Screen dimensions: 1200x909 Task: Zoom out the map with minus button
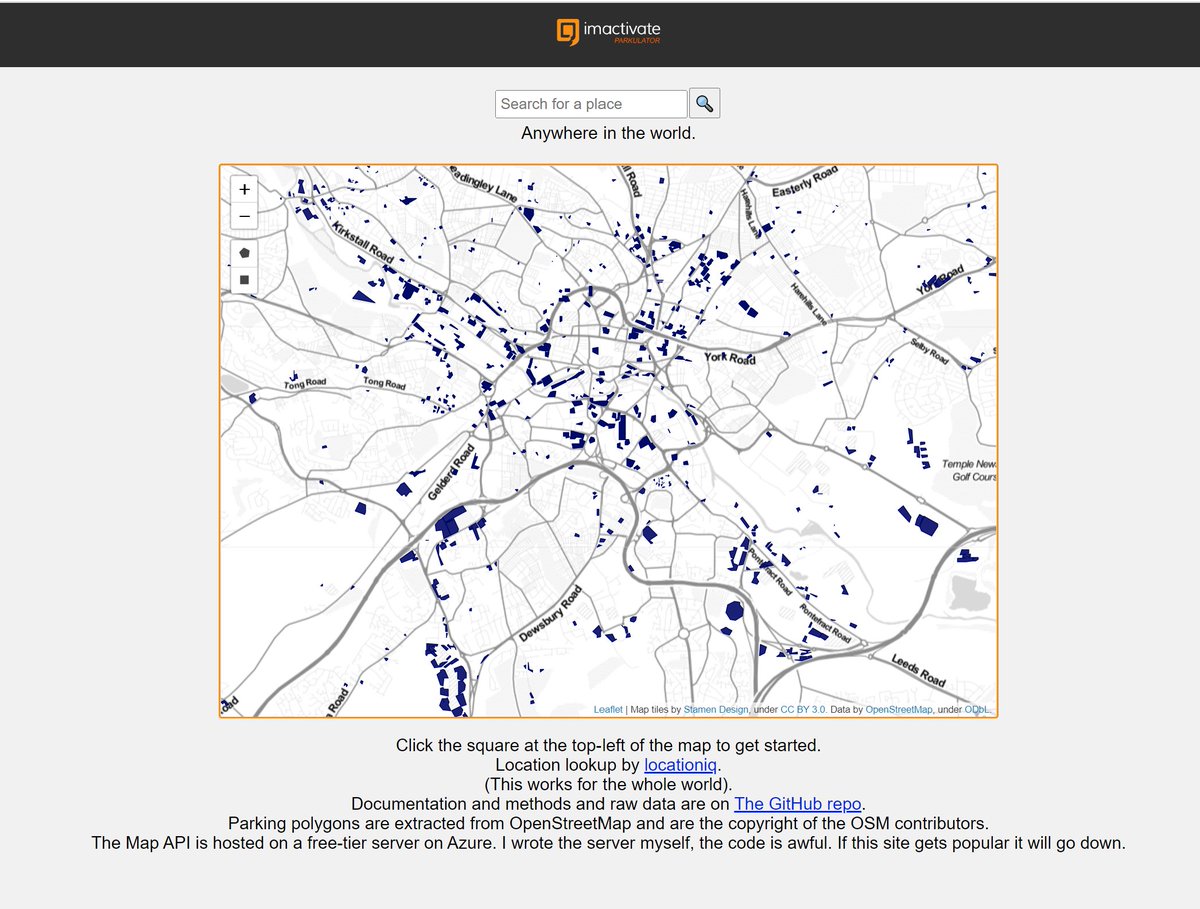point(244,216)
